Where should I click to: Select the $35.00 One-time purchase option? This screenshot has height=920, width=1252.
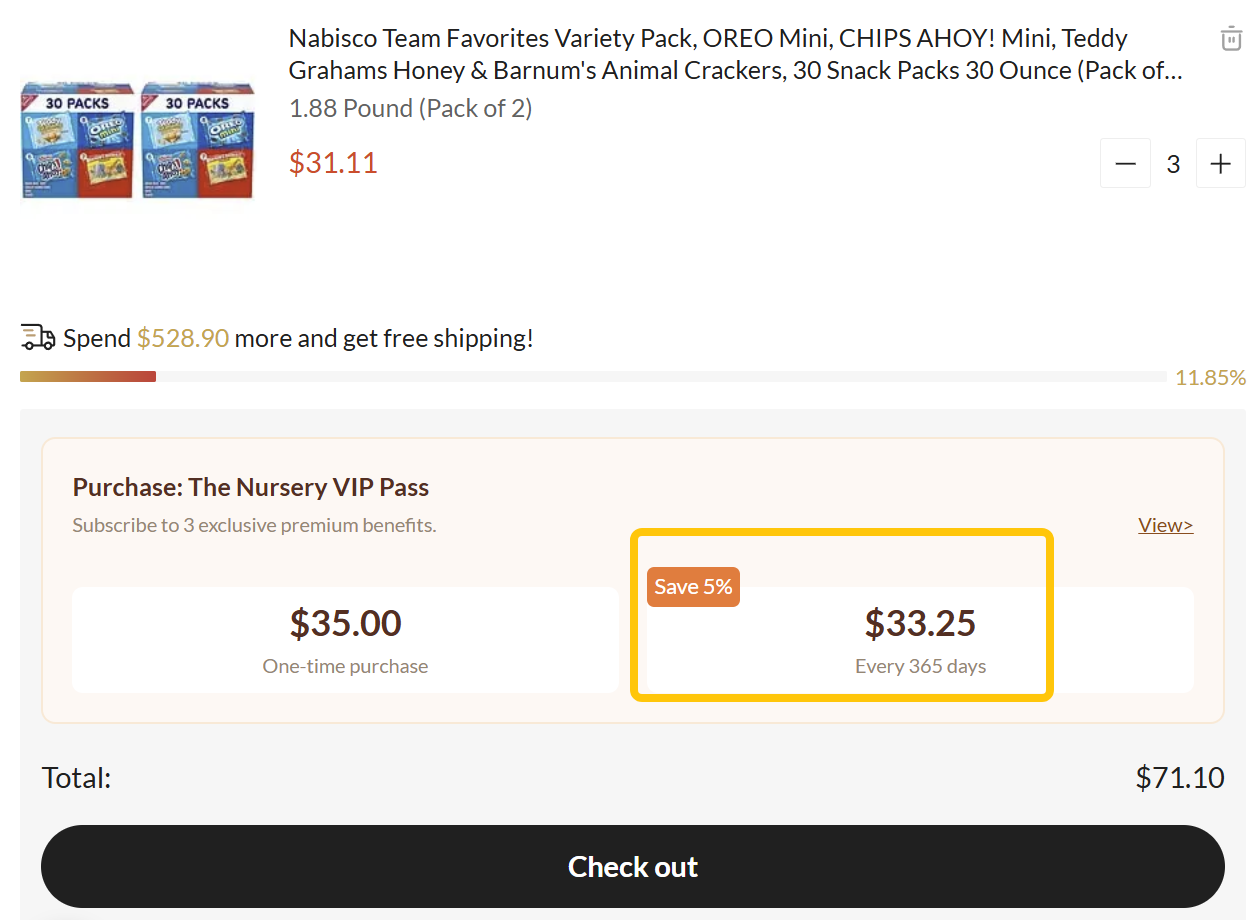click(x=345, y=640)
